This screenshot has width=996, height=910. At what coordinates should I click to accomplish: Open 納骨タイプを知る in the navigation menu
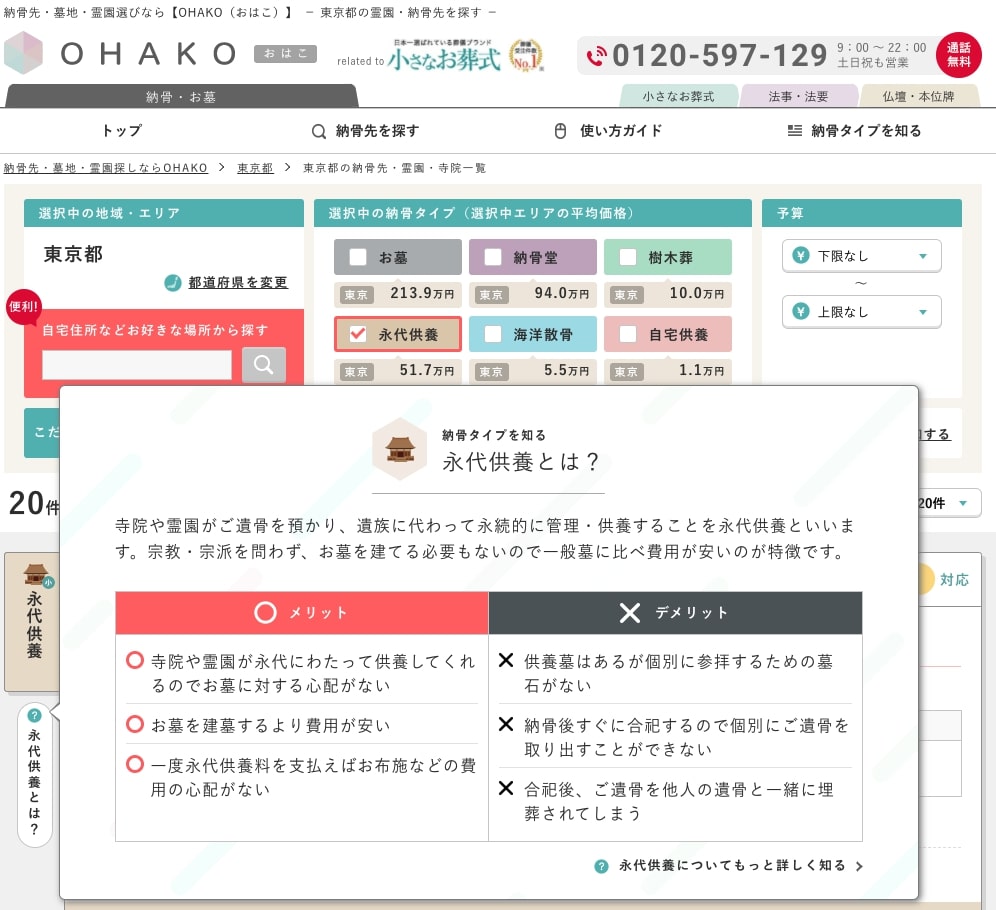pyautogui.click(x=855, y=131)
